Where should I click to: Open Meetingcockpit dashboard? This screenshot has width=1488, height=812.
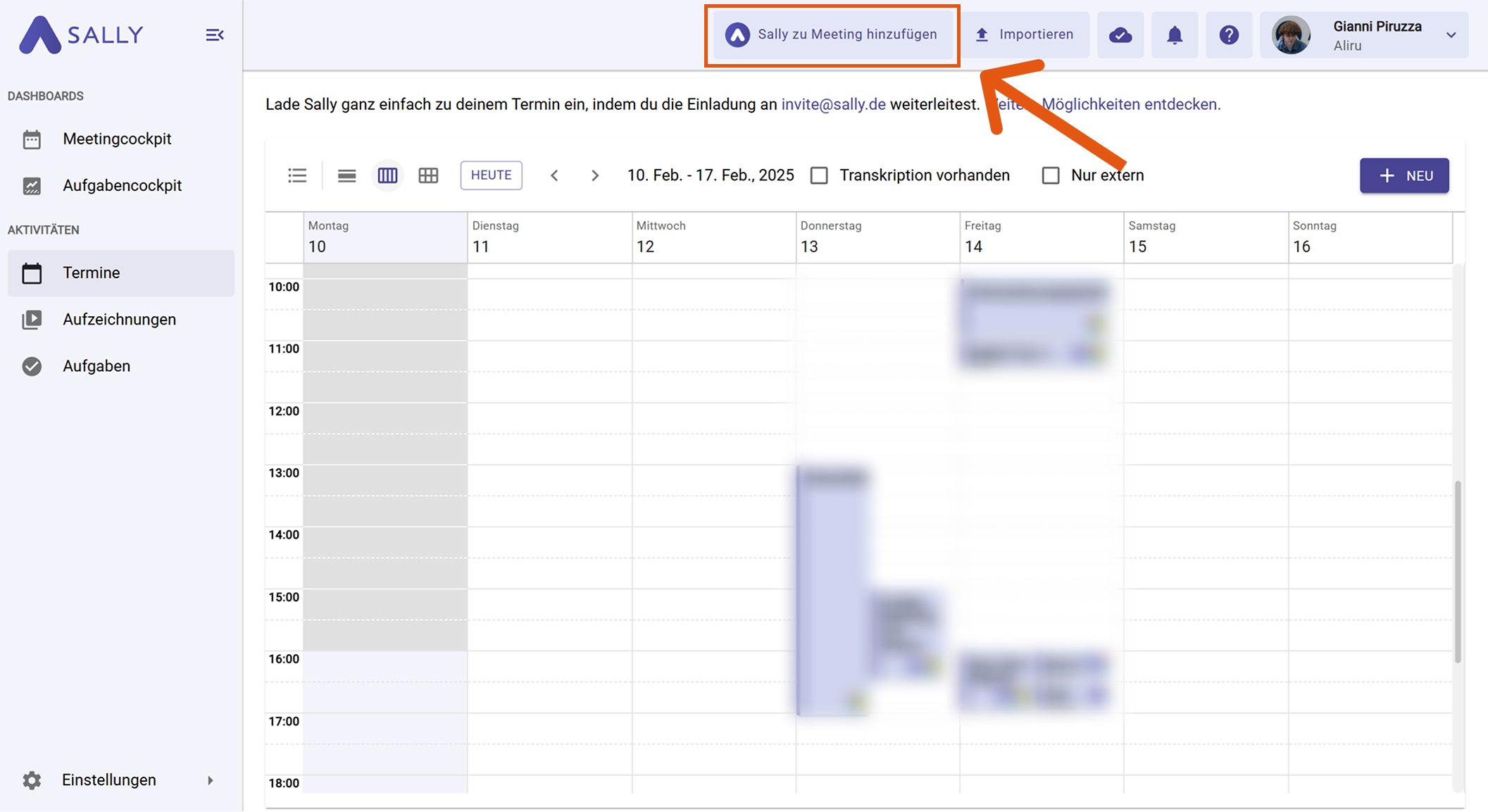coord(121,139)
